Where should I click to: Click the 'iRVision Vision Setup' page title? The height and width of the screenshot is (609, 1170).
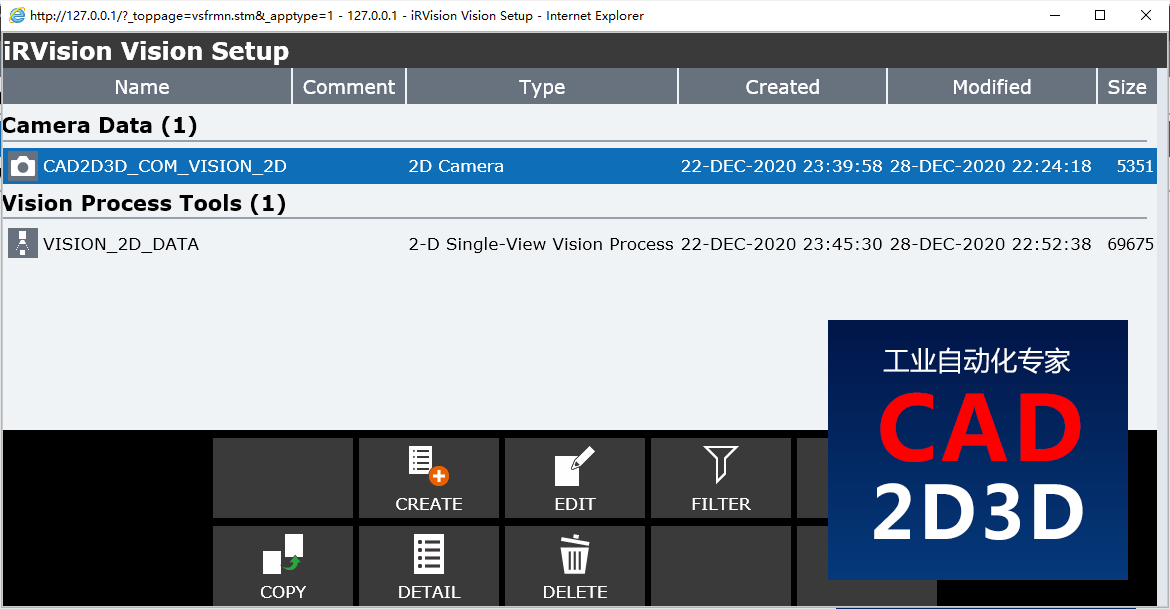pos(146,51)
